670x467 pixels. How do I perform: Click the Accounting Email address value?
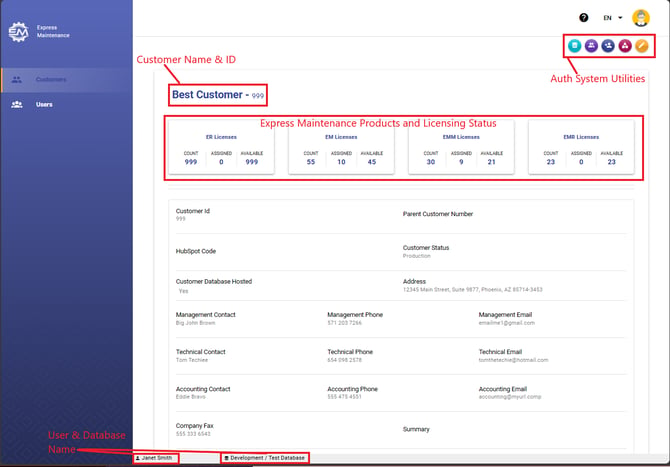pos(510,397)
